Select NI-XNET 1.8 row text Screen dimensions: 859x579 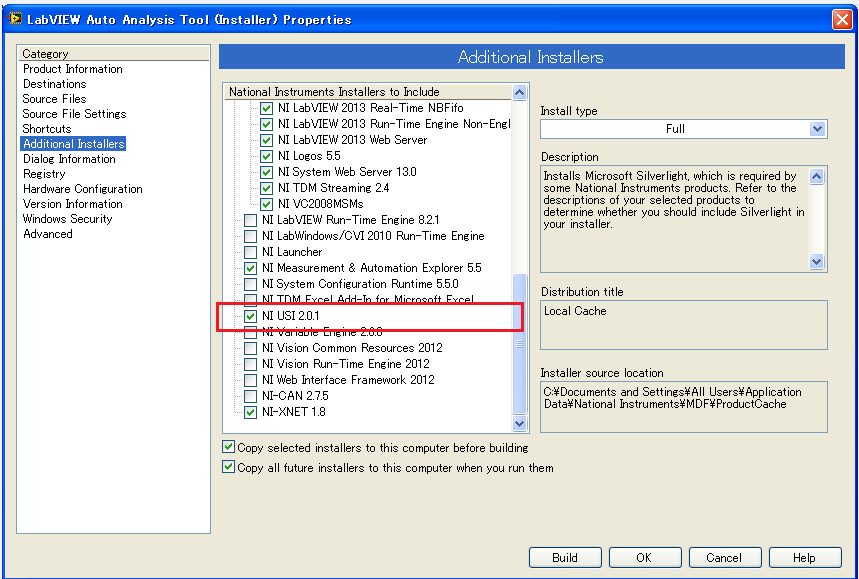294,412
